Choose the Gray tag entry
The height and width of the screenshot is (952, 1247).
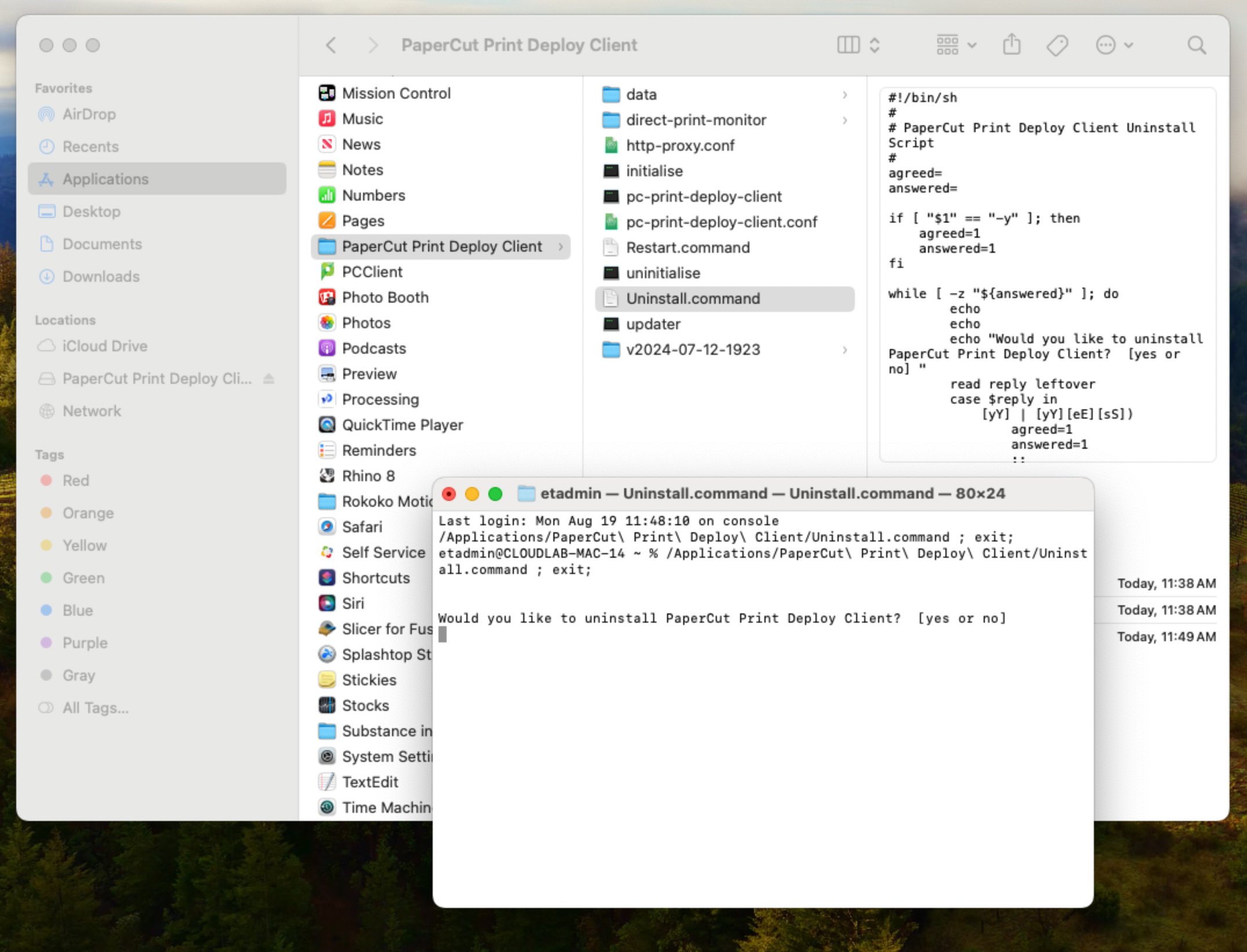point(157,675)
